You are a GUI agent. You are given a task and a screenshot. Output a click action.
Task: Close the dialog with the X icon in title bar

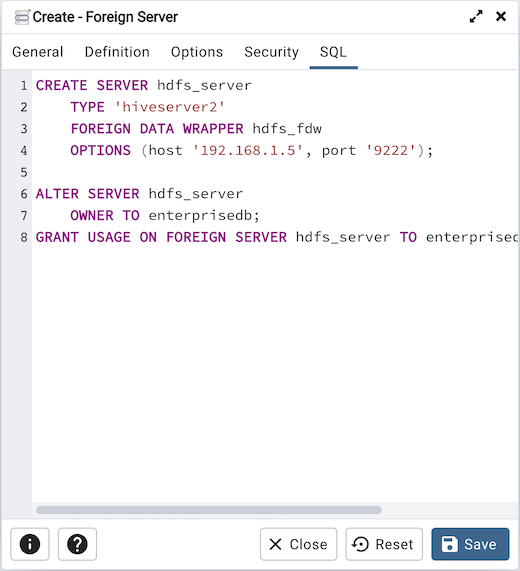[x=501, y=16]
